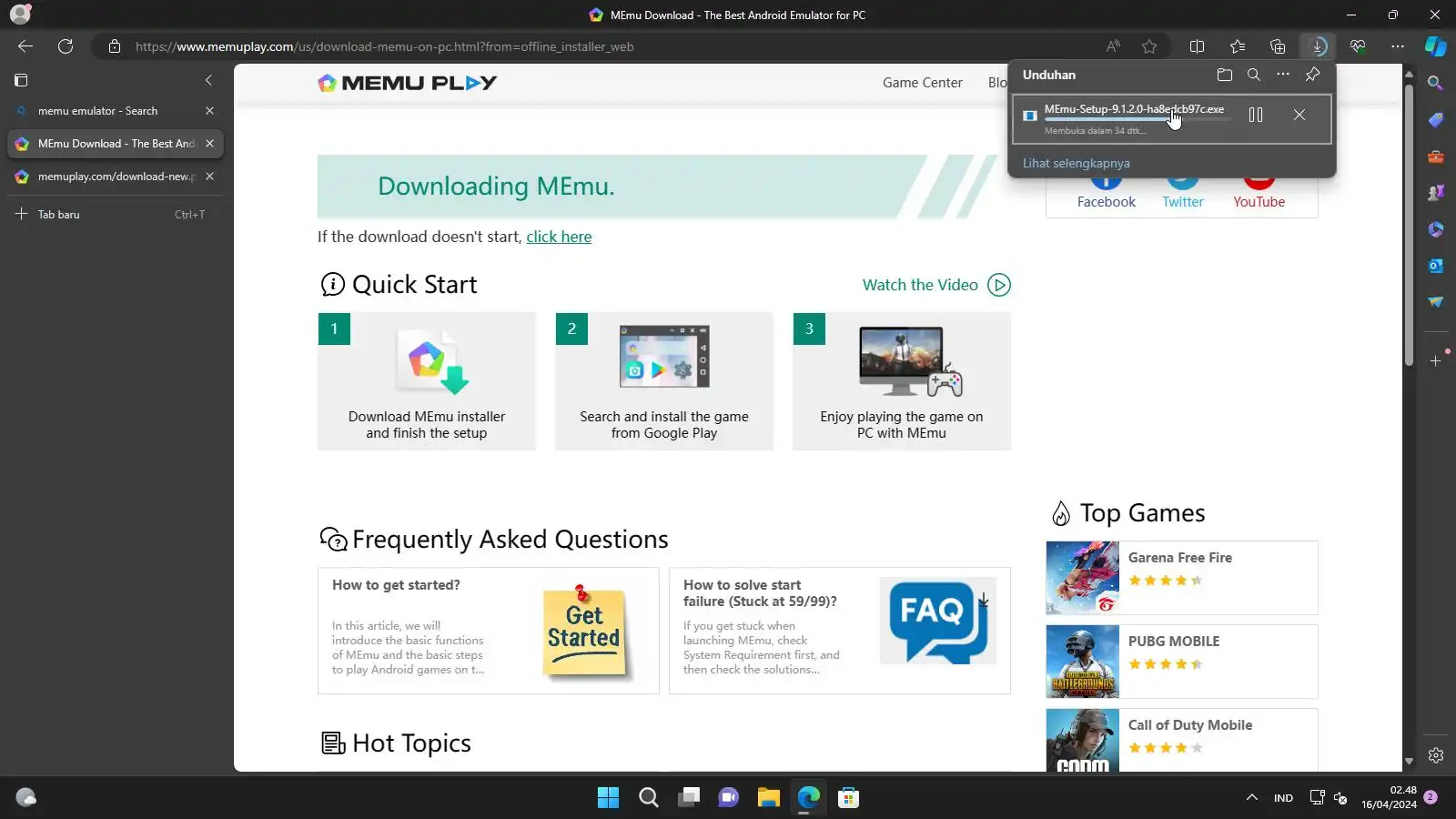Image resolution: width=1456 pixels, height=819 pixels.
Task: Go back to the previous page
Action: pyautogui.click(x=25, y=46)
